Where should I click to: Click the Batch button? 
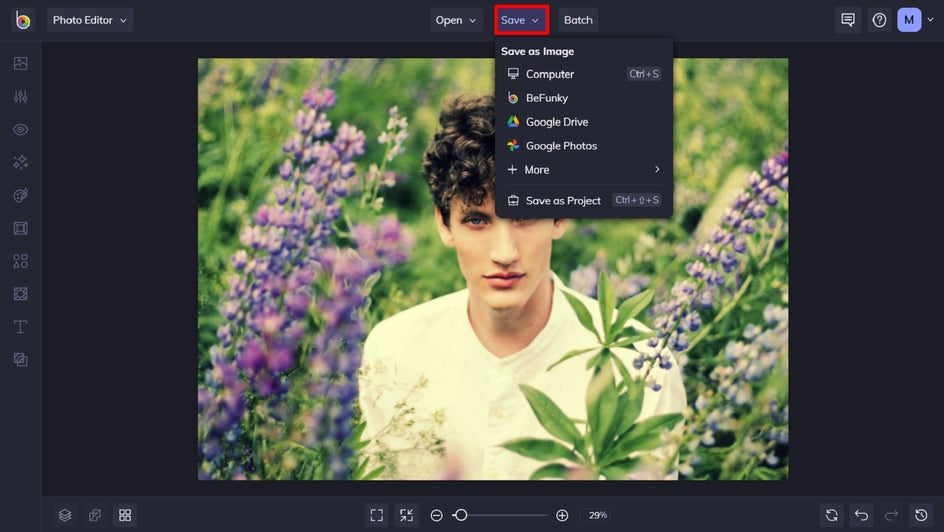[578, 20]
